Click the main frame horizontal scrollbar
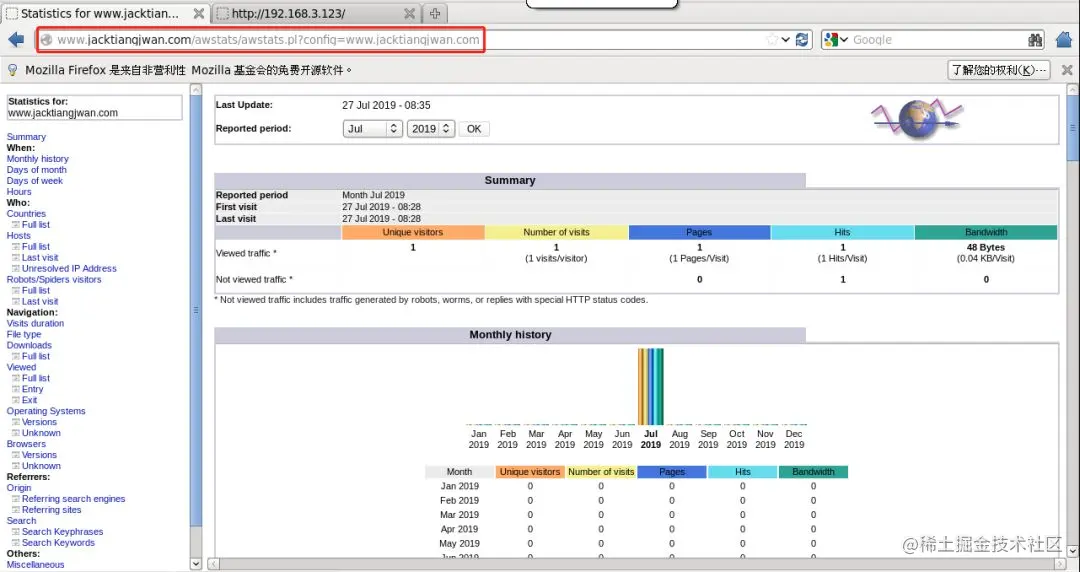1080x572 pixels. coord(634,564)
